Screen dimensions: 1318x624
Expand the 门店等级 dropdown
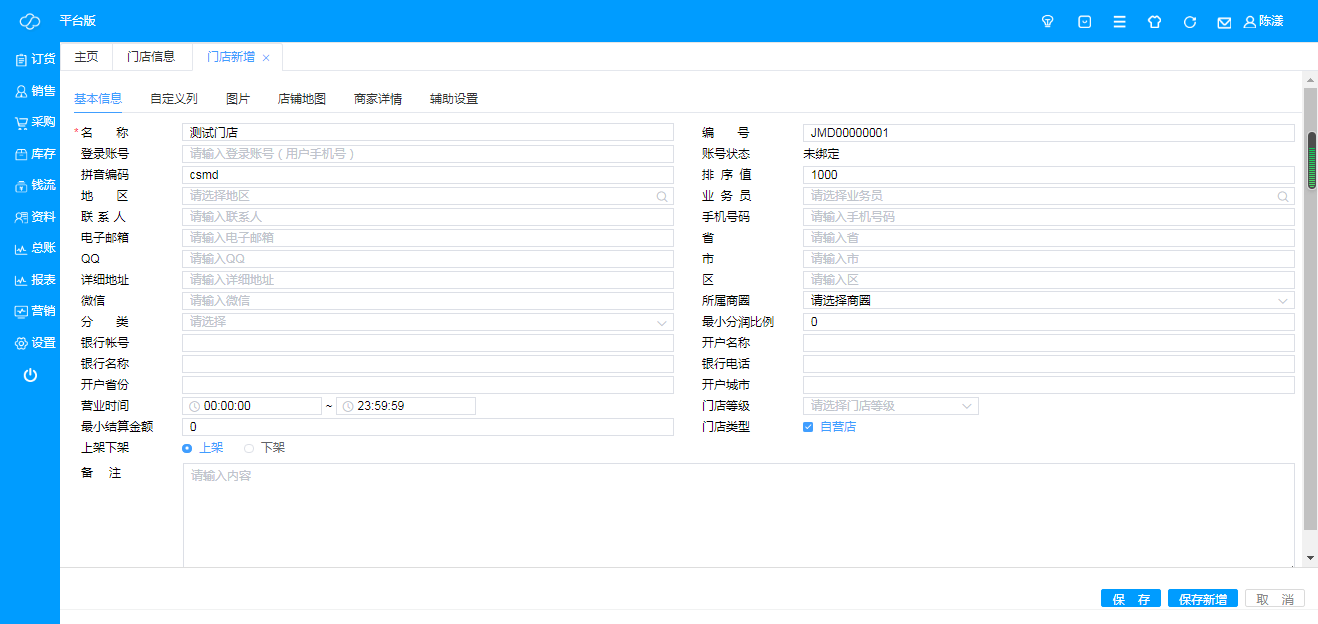click(890, 406)
